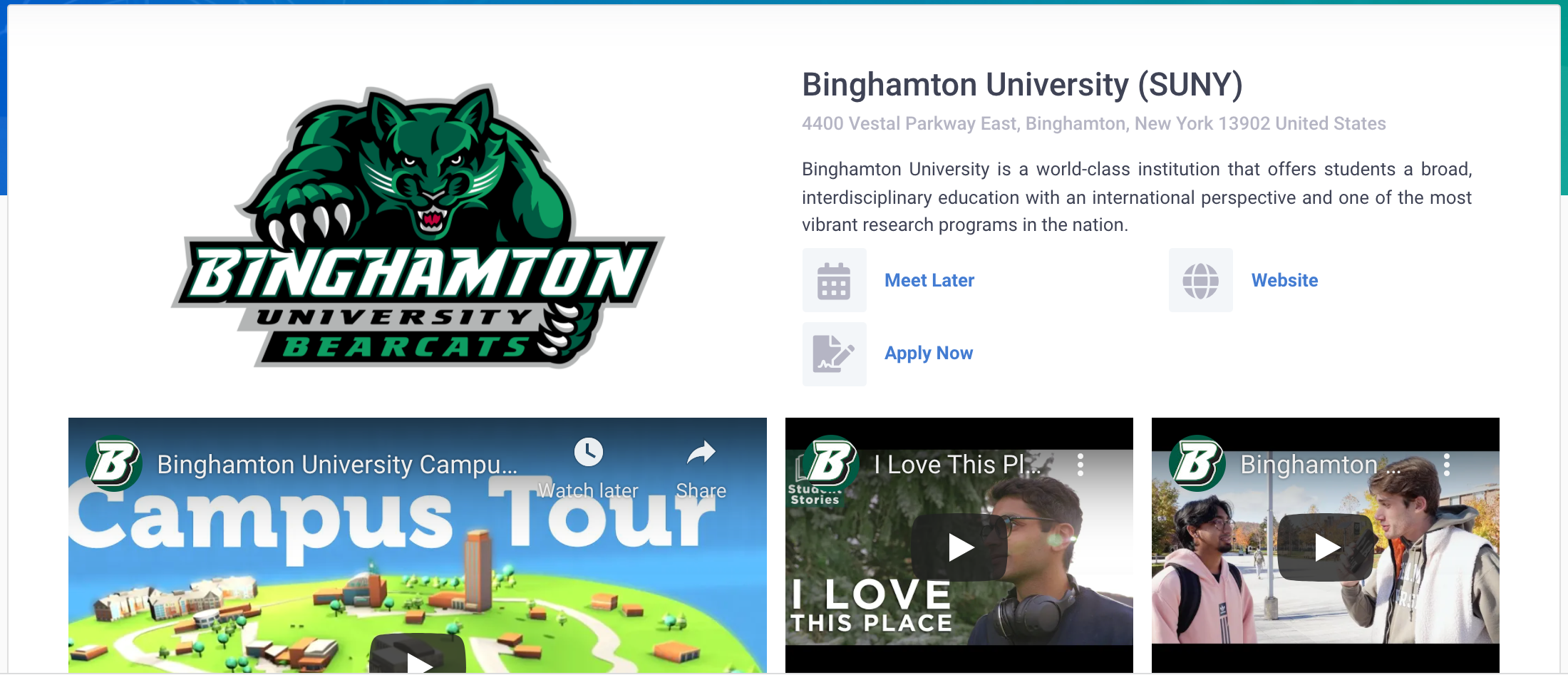Play the I Love This Place video
This screenshot has width=1568, height=680.
pos(959,547)
